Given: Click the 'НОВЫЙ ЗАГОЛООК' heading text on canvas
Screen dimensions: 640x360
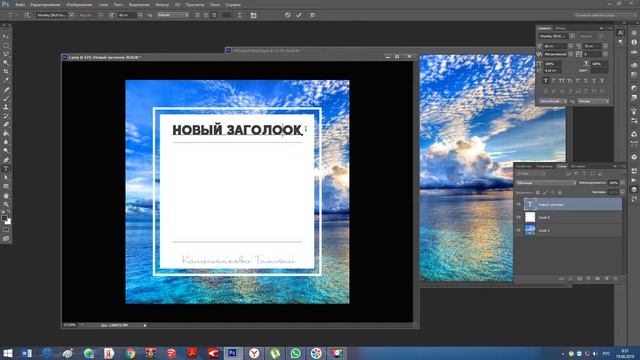Looking at the screenshot, I should 237,130.
